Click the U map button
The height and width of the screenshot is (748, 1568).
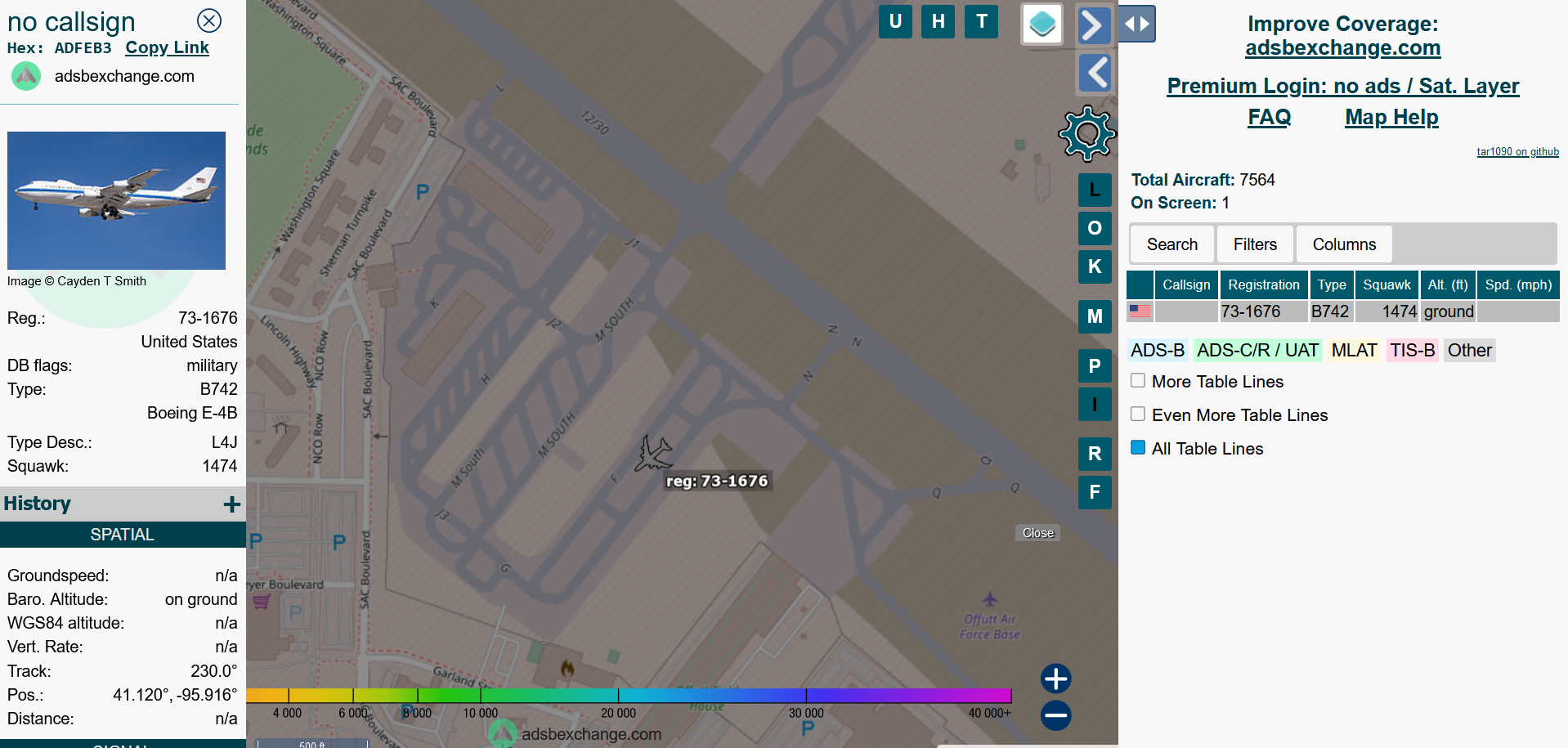895,21
